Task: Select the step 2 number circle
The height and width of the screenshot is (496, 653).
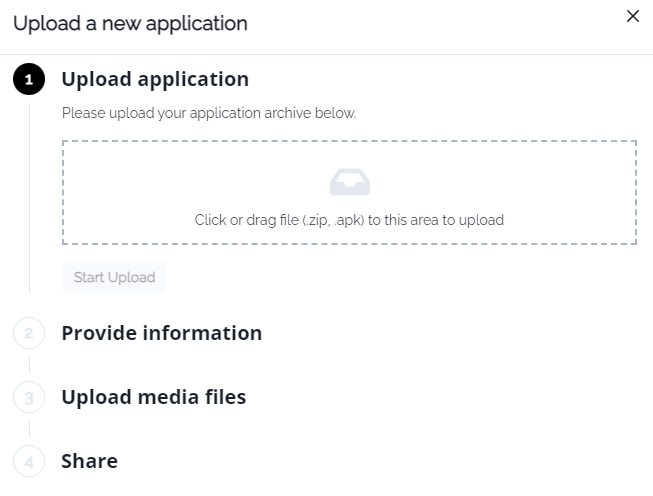Action: coord(29,334)
